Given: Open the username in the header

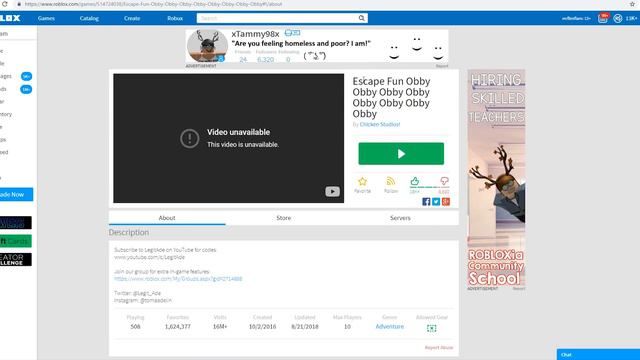Looking at the screenshot, I should 576,18.
